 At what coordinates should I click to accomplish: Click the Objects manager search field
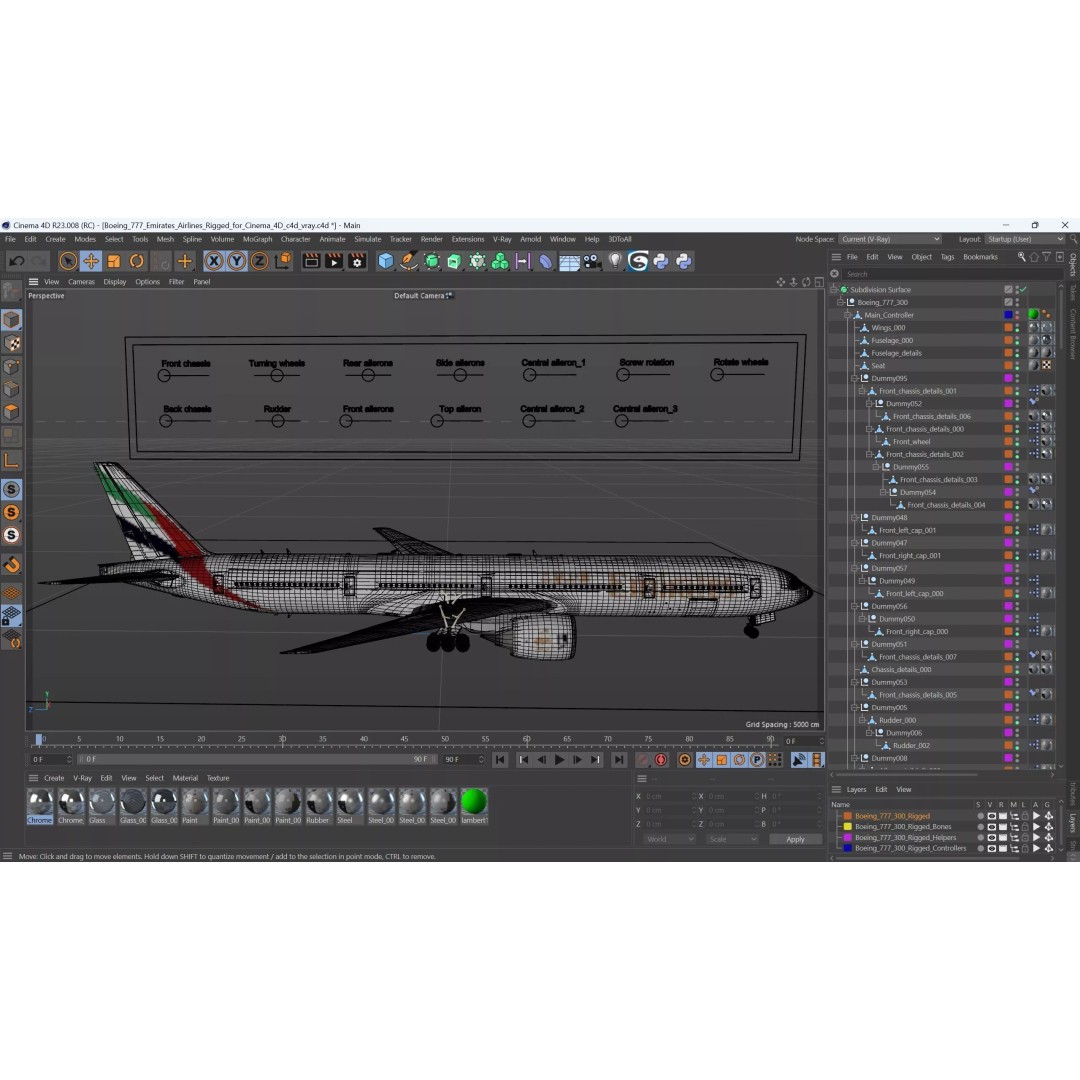point(951,274)
